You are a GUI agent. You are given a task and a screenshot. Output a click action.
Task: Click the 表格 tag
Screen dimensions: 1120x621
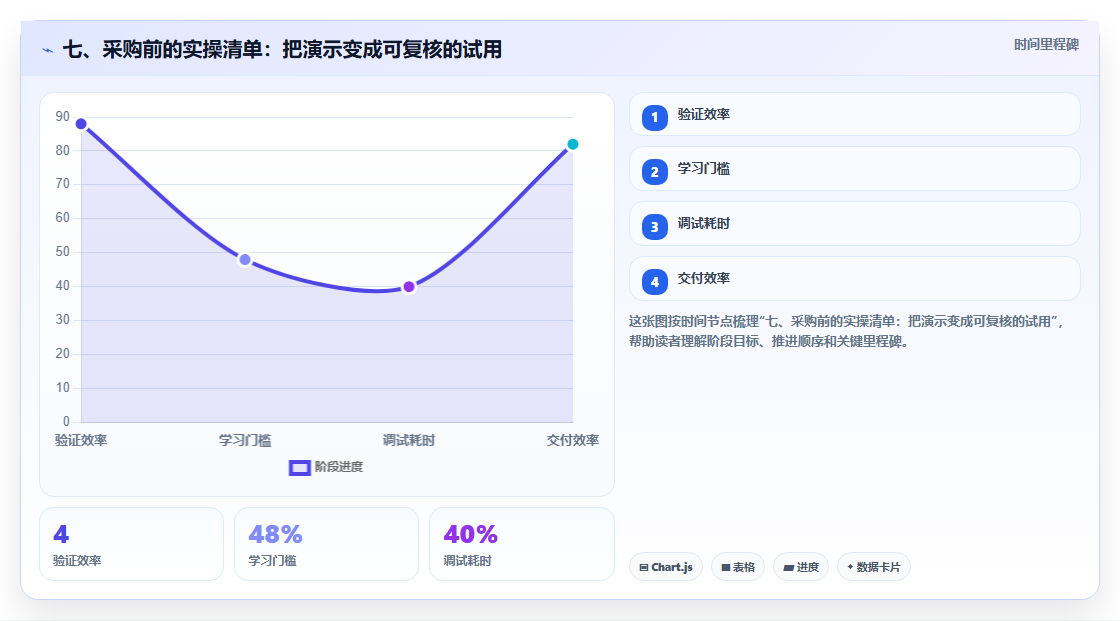click(x=738, y=567)
